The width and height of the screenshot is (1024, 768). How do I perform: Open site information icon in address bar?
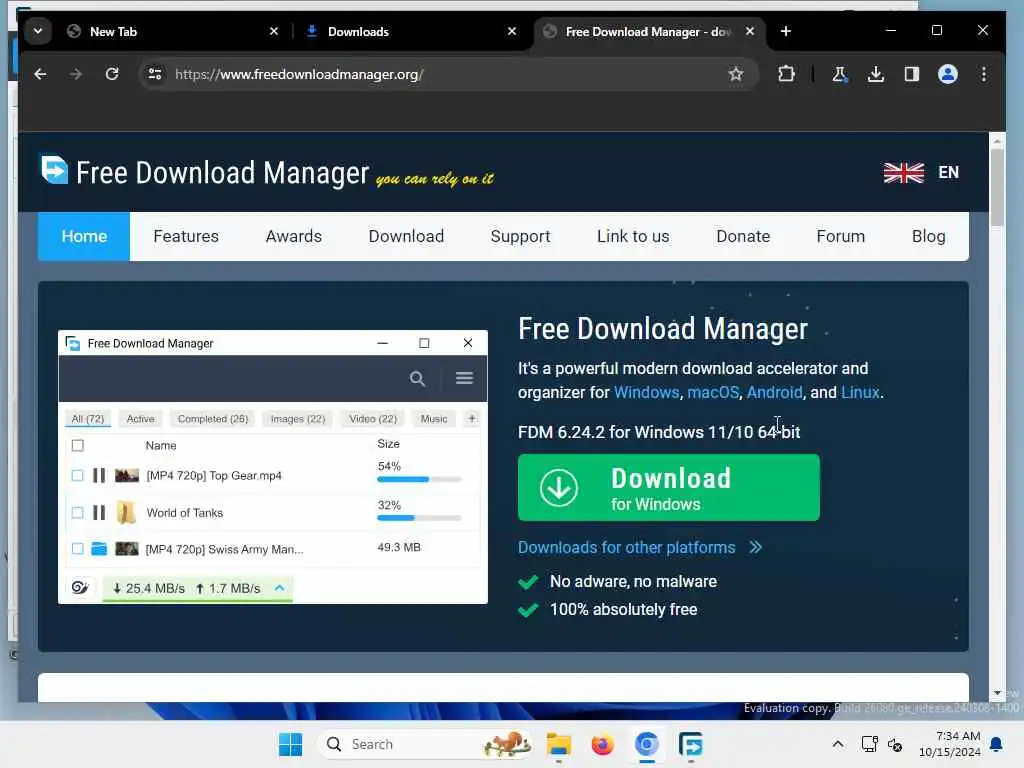(x=155, y=74)
